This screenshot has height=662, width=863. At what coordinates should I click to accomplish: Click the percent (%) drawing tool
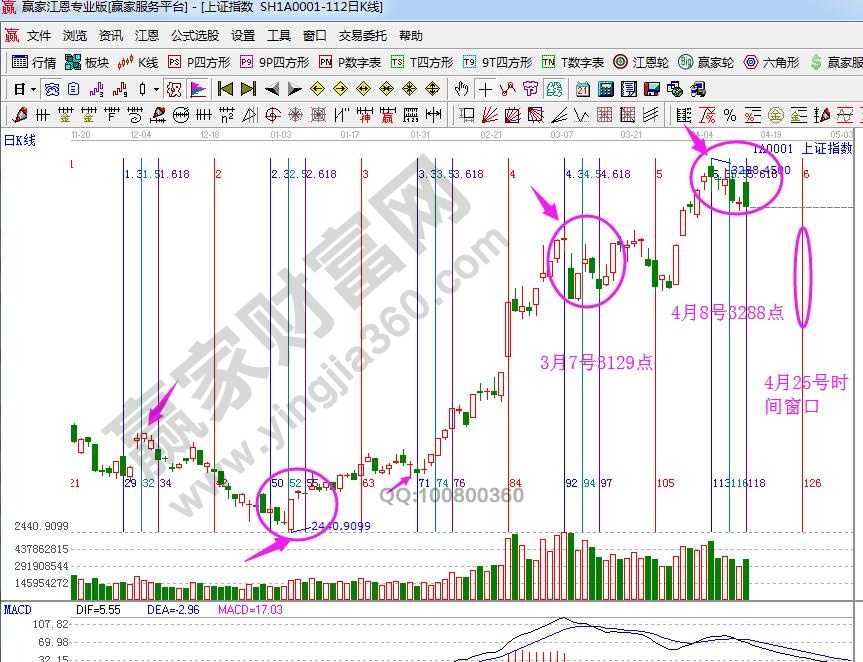(730, 114)
